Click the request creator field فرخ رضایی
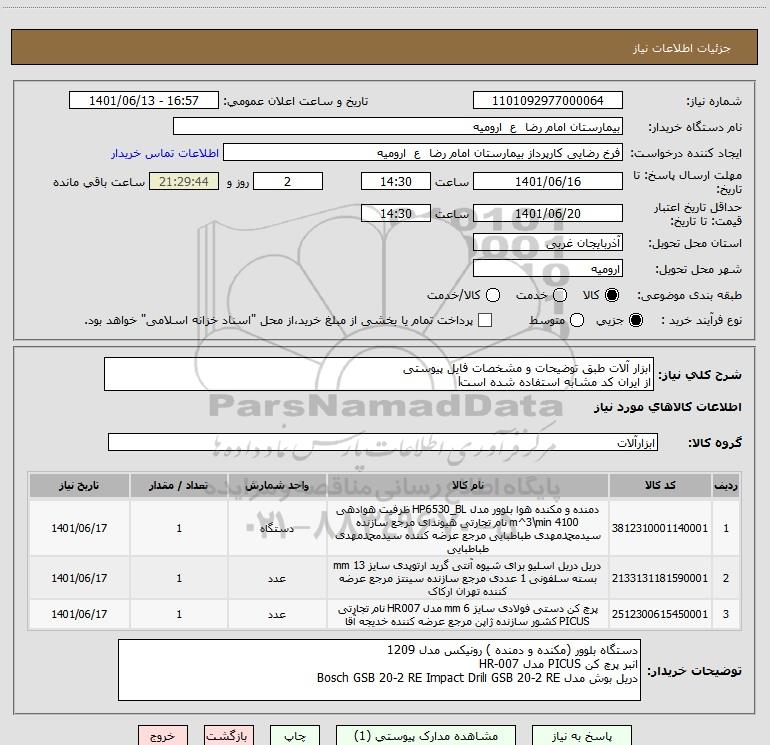The height and width of the screenshot is (745, 770). 423,152
